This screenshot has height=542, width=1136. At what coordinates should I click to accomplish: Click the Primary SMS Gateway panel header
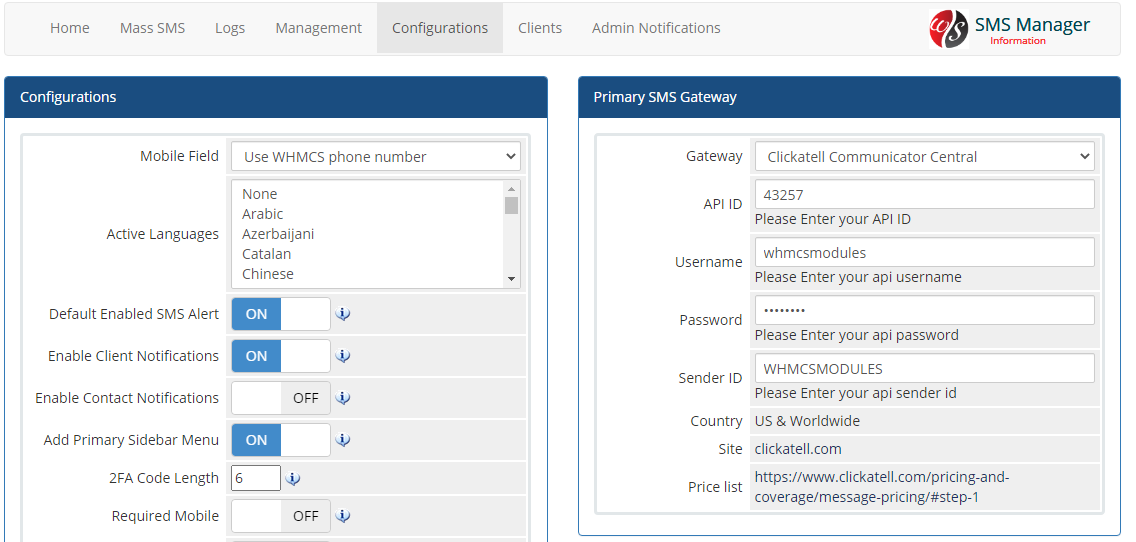[851, 97]
